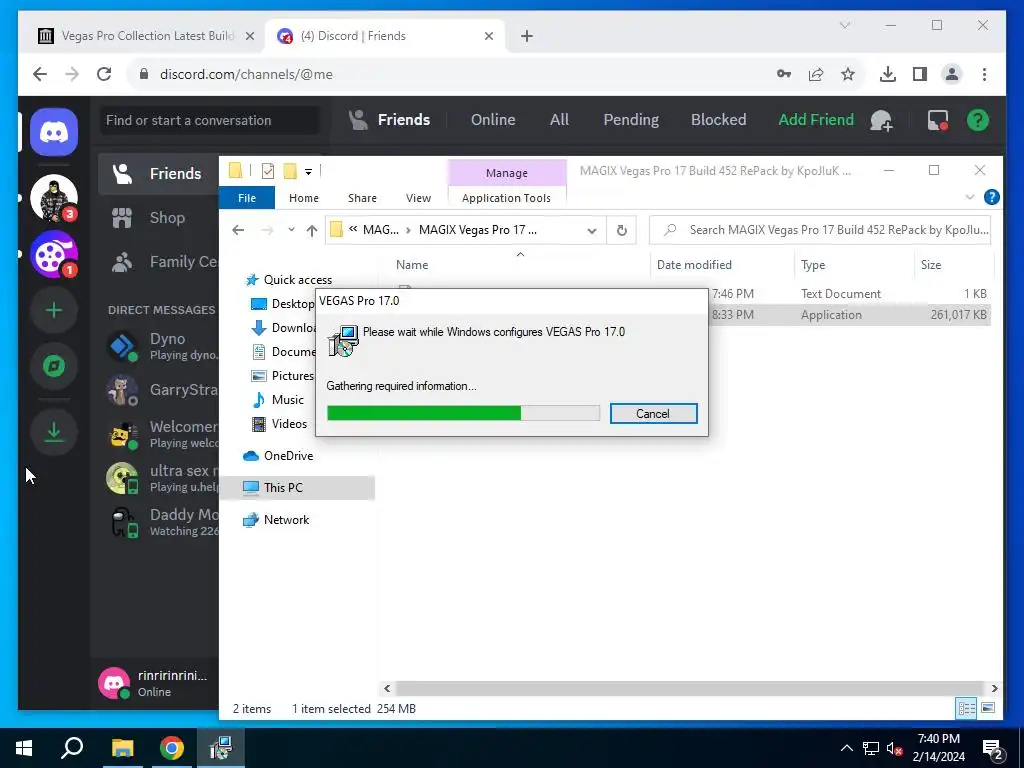This screenshot has height=768, width=1024.
Task: Open the Home ribbon tab
Action: tap(304, 198)
